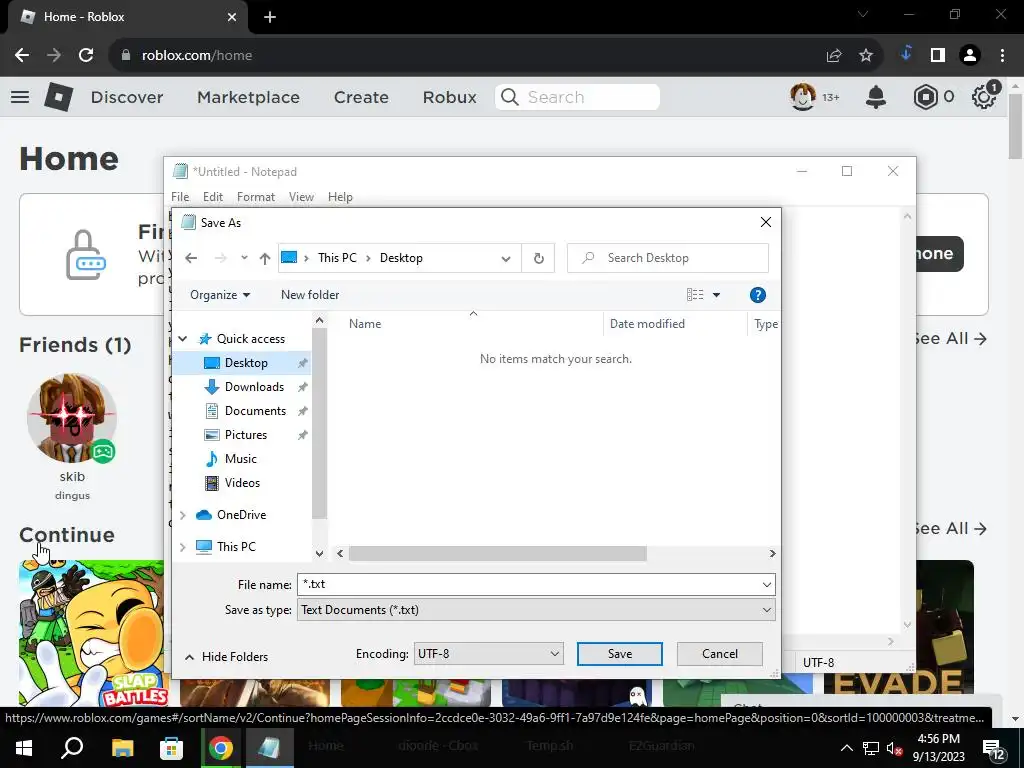Change the view layout icon in Save As
The width and height of the screenshot is (1024, 768).
tap(695, 295)
